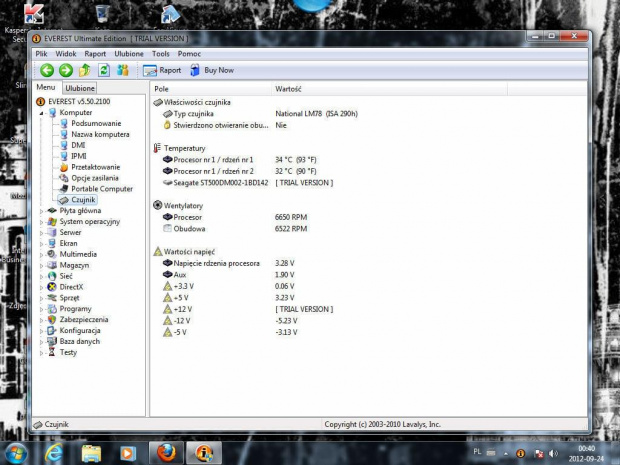Screen dimensions: 620x465
Task: Click the Refresh toolbar icon
Action: tap(104, 70)
